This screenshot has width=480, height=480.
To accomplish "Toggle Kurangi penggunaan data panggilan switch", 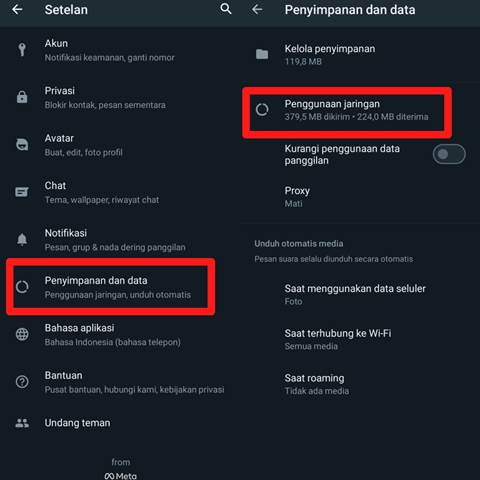I will 449,154.
